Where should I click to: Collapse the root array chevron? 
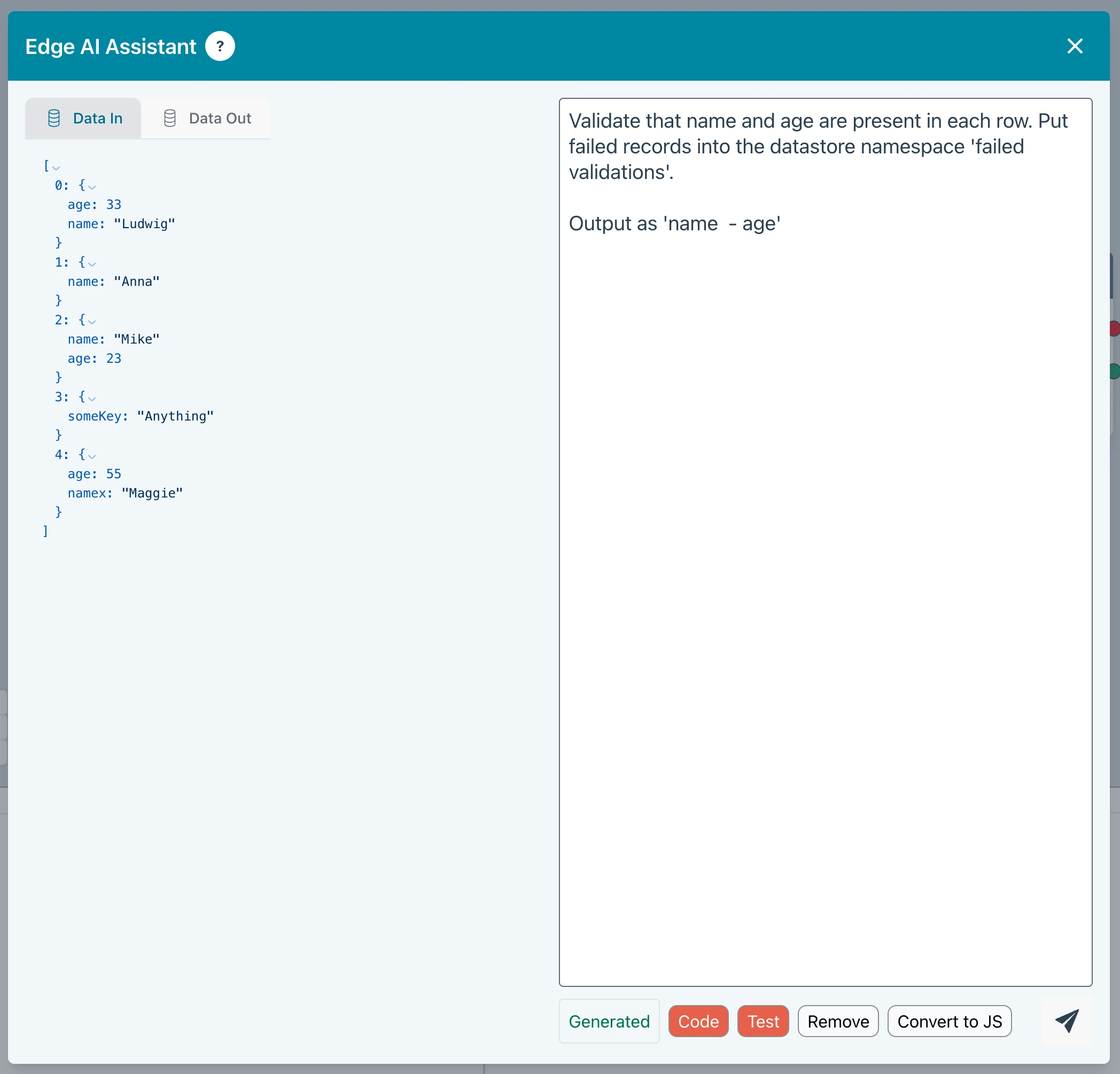point(56,167)
